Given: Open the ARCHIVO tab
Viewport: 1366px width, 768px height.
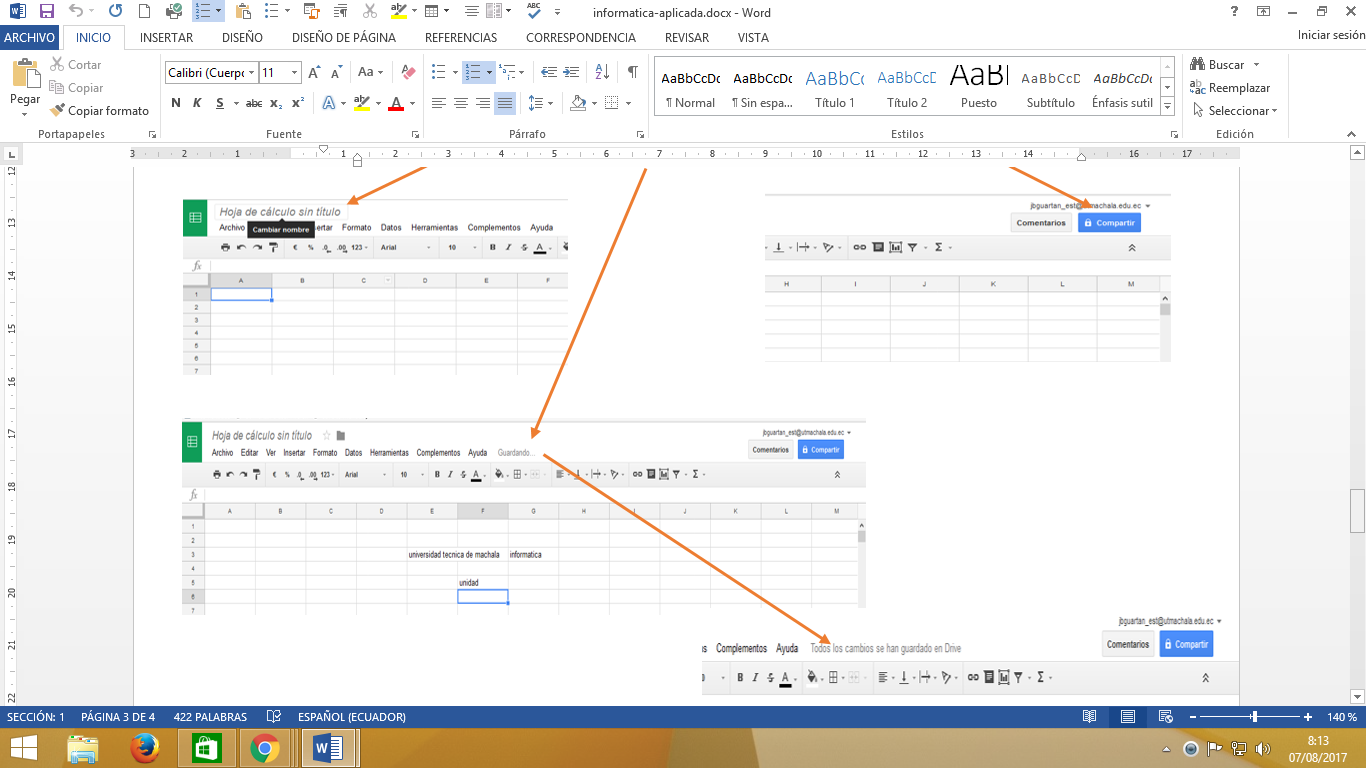Looking at the screenshot, I should coord(29,38).
